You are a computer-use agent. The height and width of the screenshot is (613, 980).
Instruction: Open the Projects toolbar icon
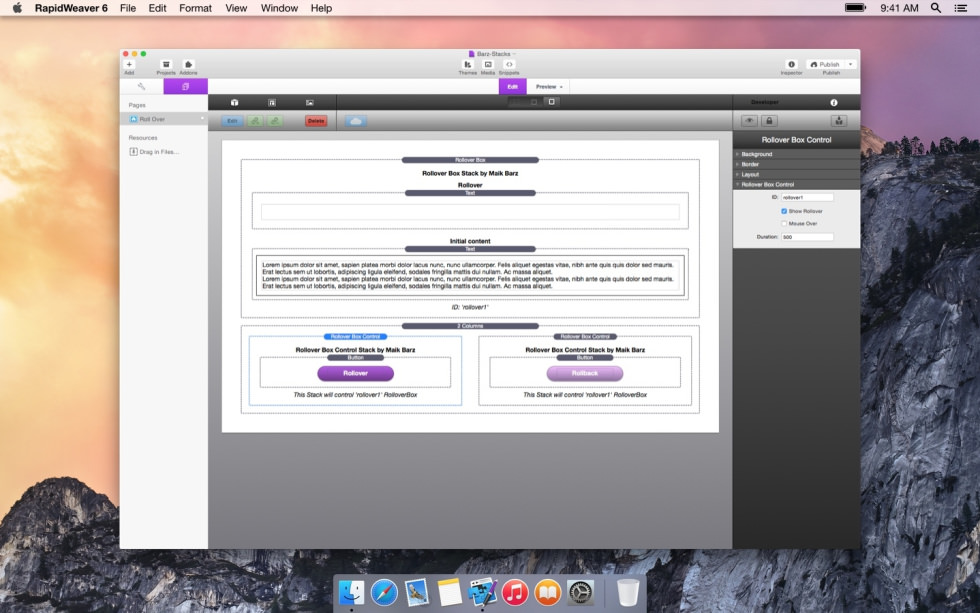pos(166,64)
